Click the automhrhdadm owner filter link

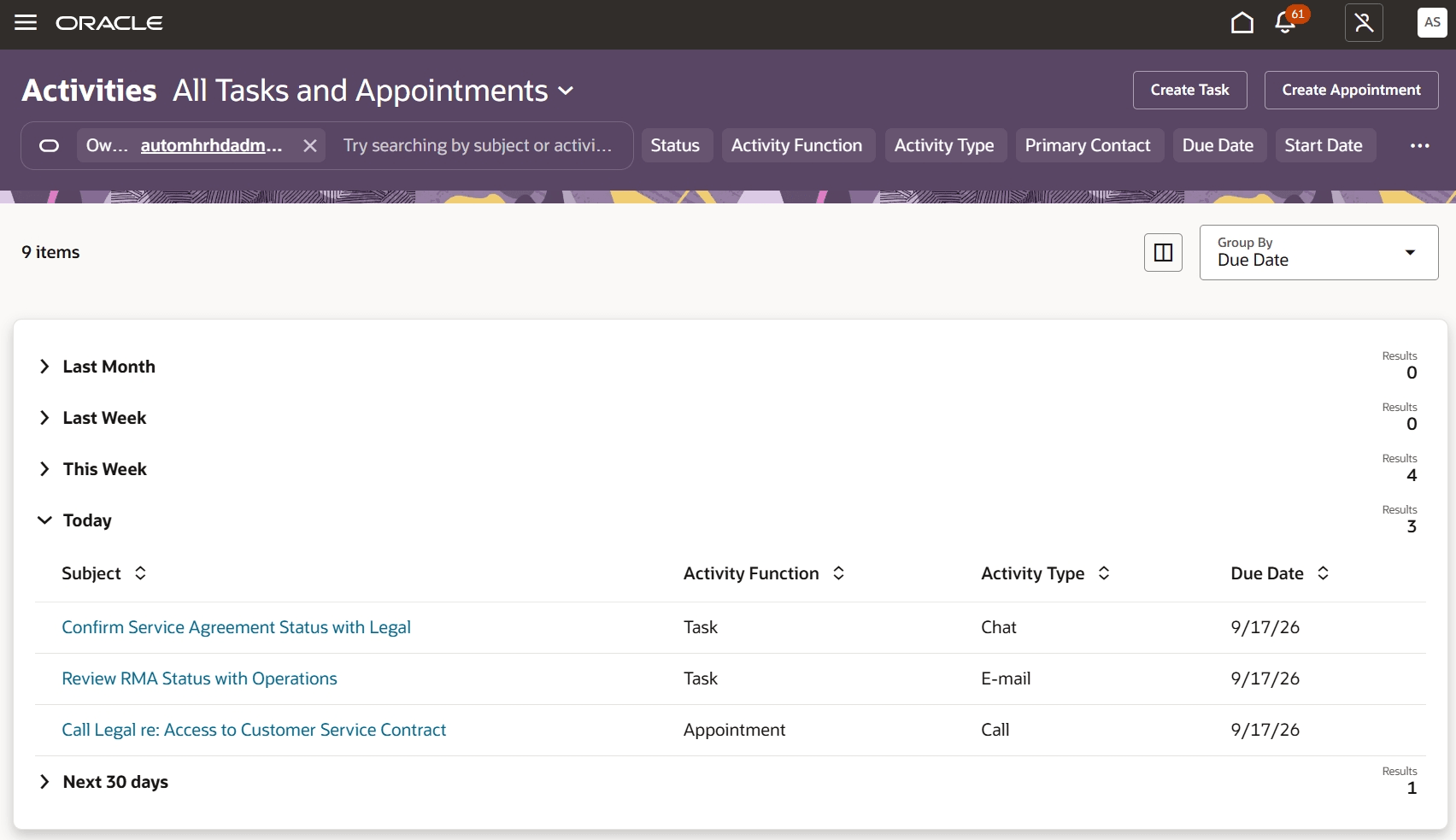(211, 146)
